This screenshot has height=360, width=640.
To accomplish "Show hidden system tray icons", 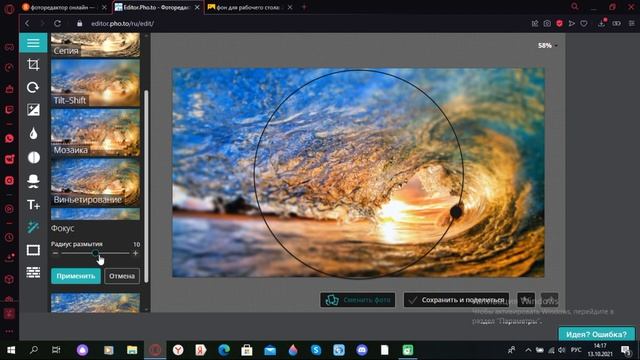I will pyautogui.click(x=528, y=350).
